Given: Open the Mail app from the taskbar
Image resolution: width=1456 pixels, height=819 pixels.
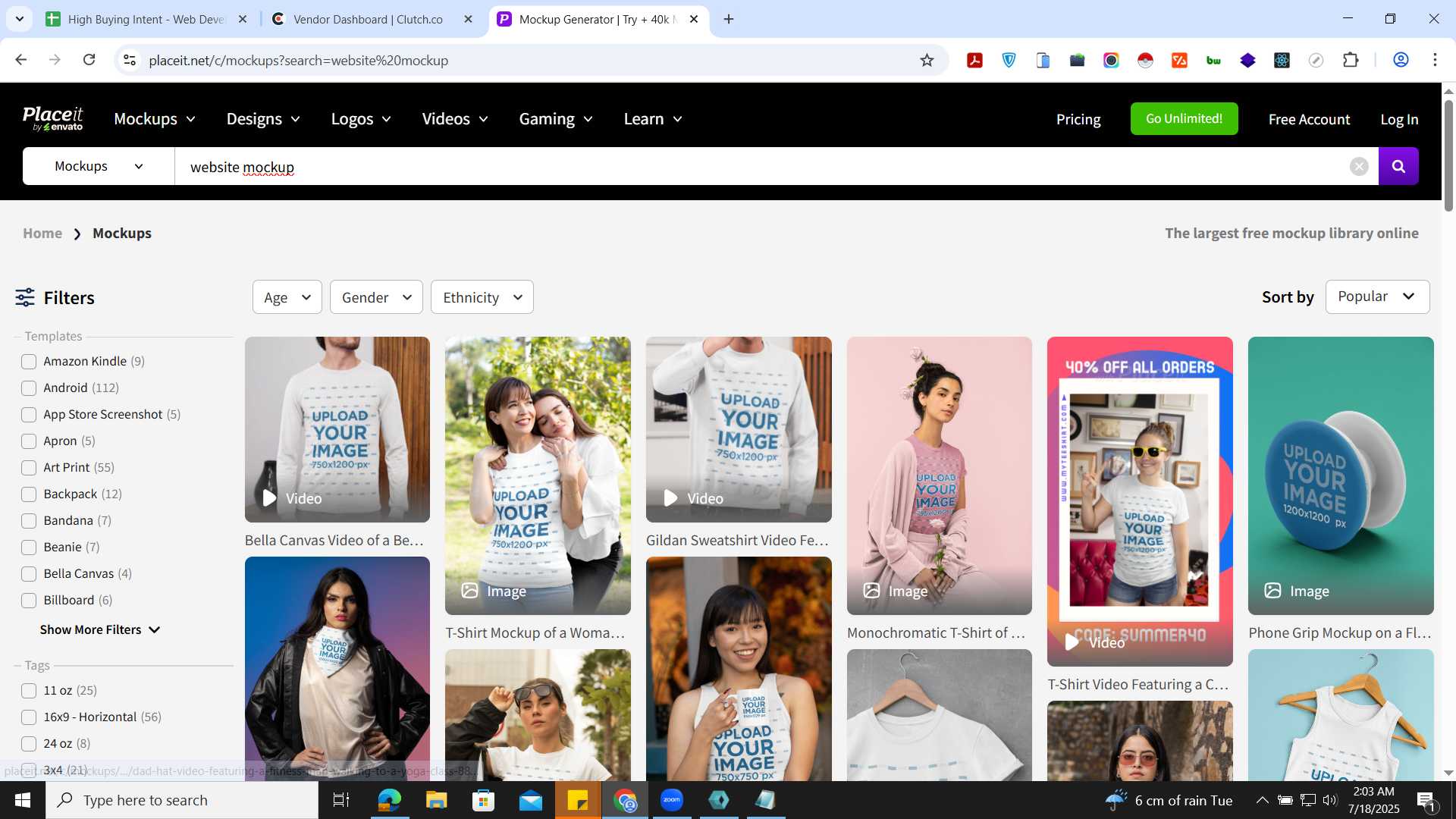Looking at the screenshot, I should click(530, 800).
